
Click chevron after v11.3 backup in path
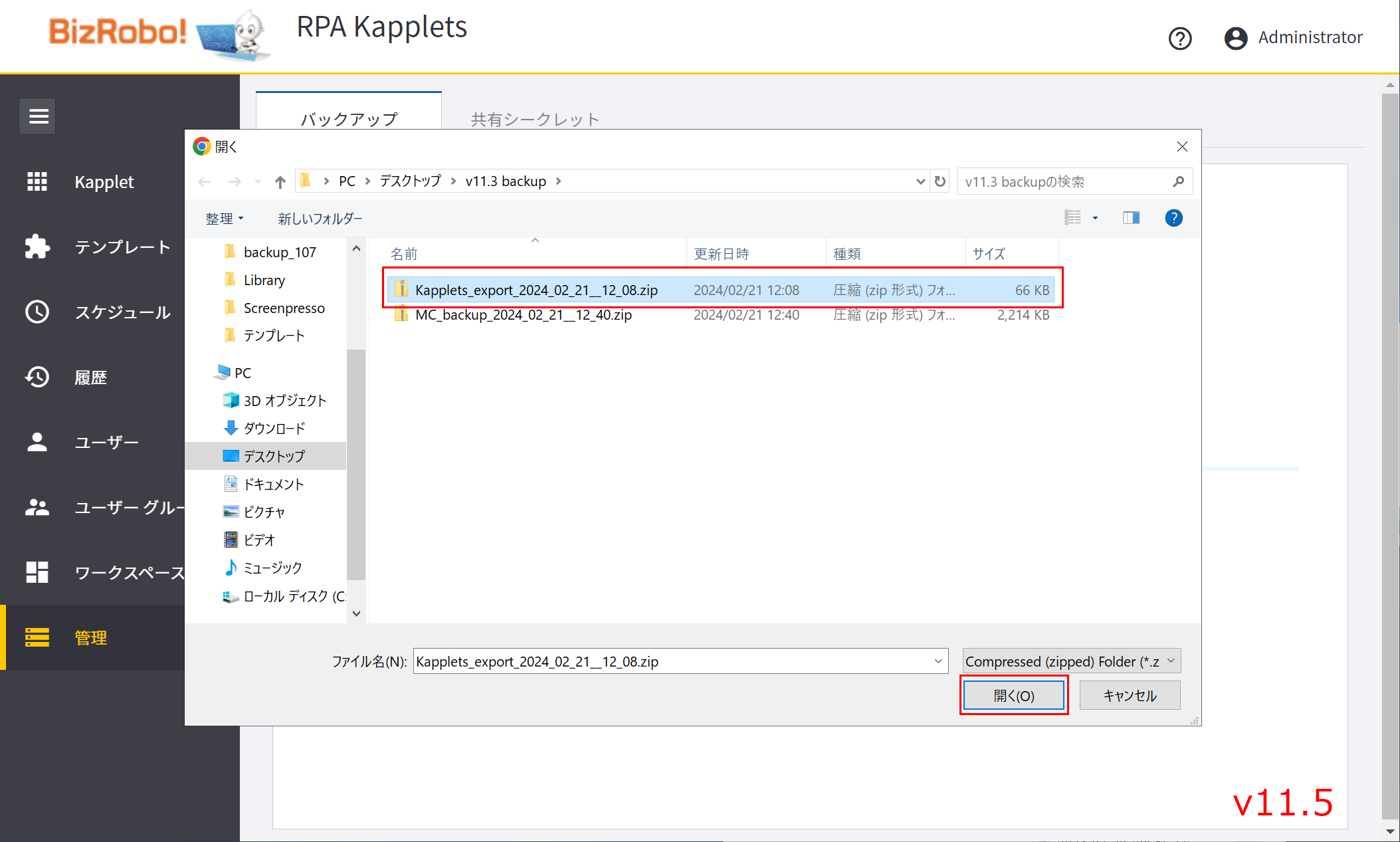pyautogui.click(x=558, y=181)
